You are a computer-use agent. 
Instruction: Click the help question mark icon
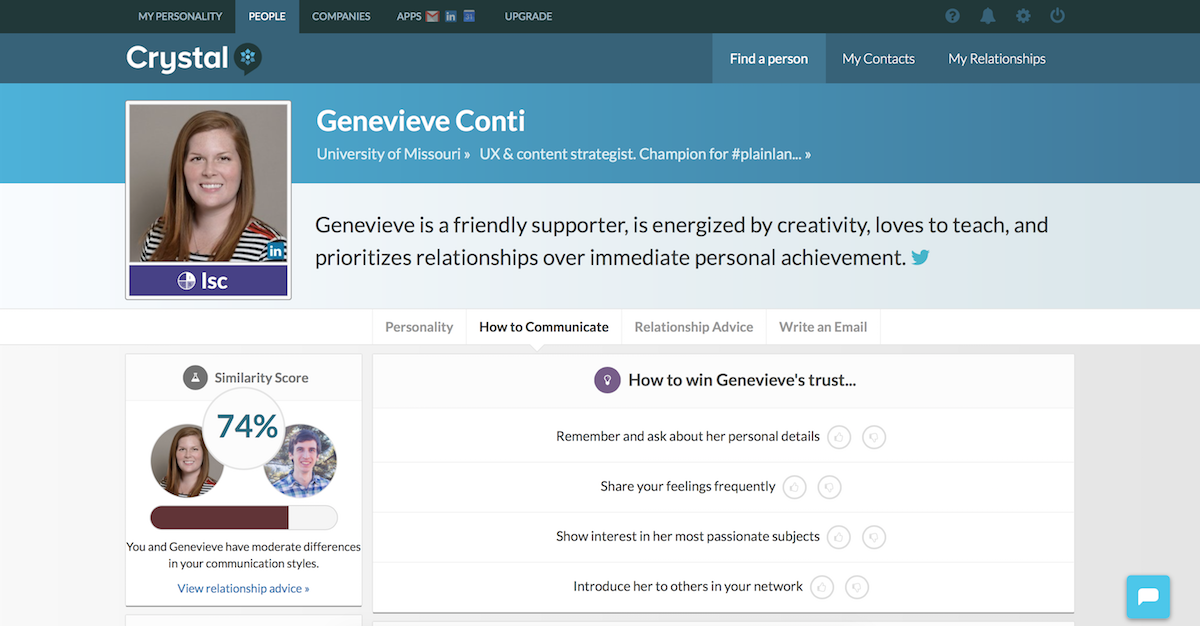click(x=953, y=16)
